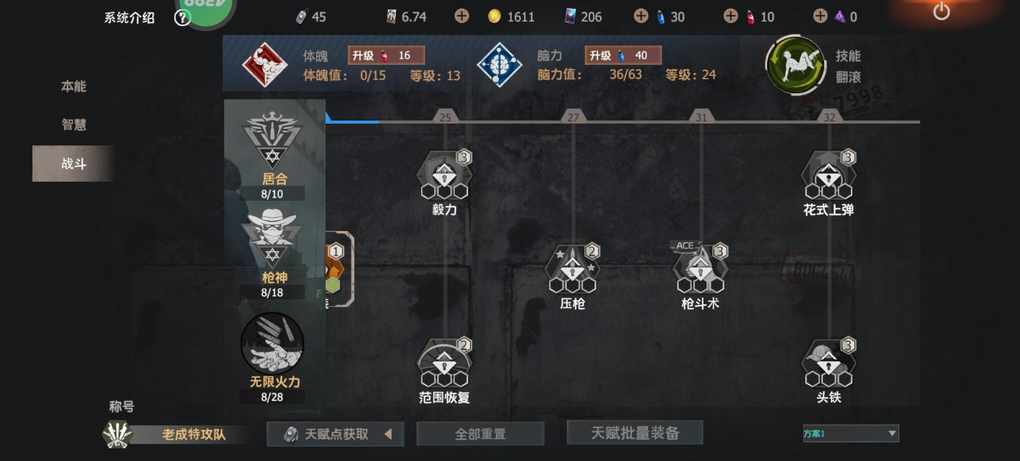This screenshot has height=461, width=1020.
Task: Select the 枪斗术 ACE talent icon
Action: pyautogui.click(x=700, y=267)
